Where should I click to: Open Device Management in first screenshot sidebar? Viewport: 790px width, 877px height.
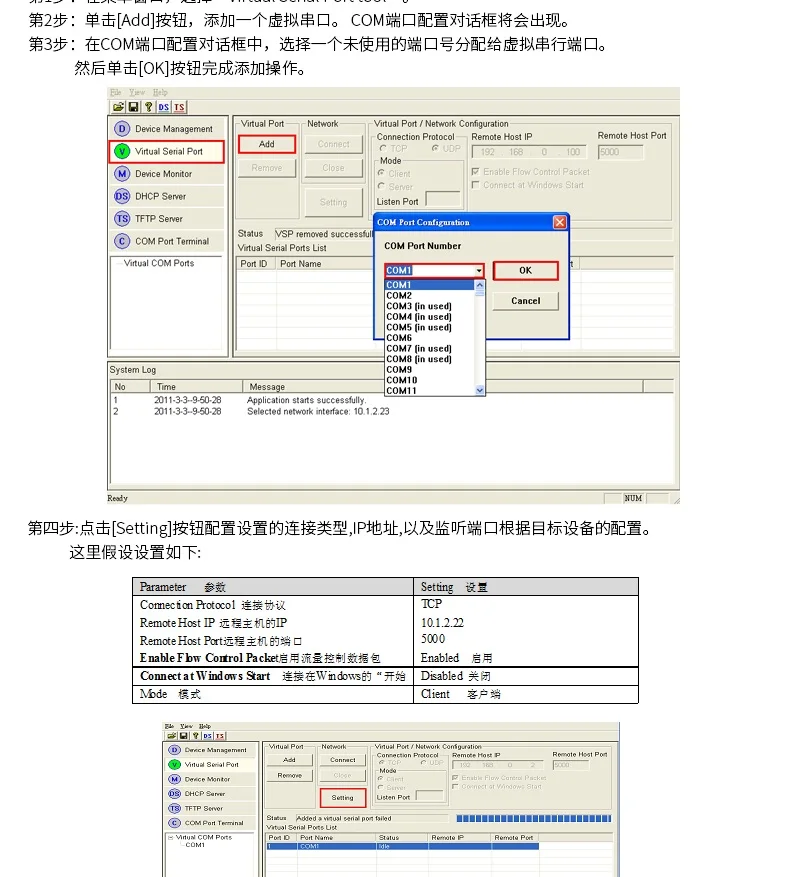[x=167, y=129]
